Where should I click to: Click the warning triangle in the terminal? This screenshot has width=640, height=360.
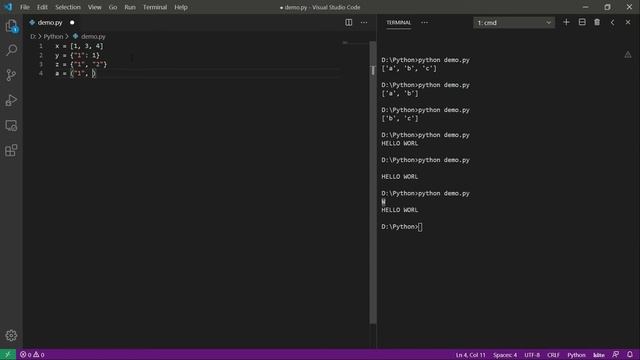click(628, 55)
